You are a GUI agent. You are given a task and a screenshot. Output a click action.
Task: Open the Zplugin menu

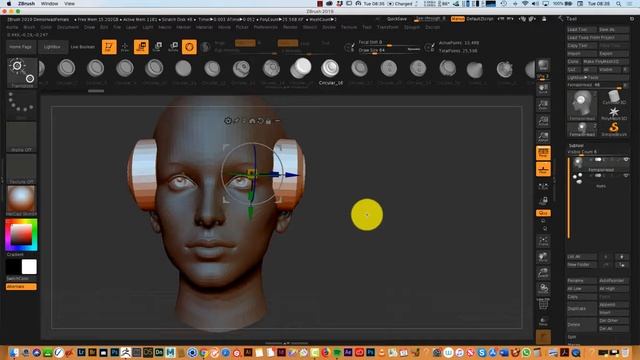(412, 27)
